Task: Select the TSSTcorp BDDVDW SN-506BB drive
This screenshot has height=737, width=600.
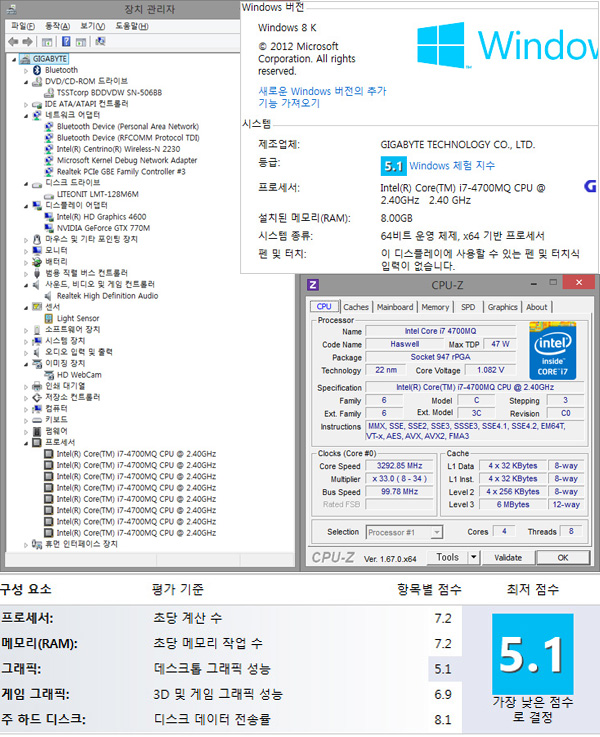Action: point(109,93)
